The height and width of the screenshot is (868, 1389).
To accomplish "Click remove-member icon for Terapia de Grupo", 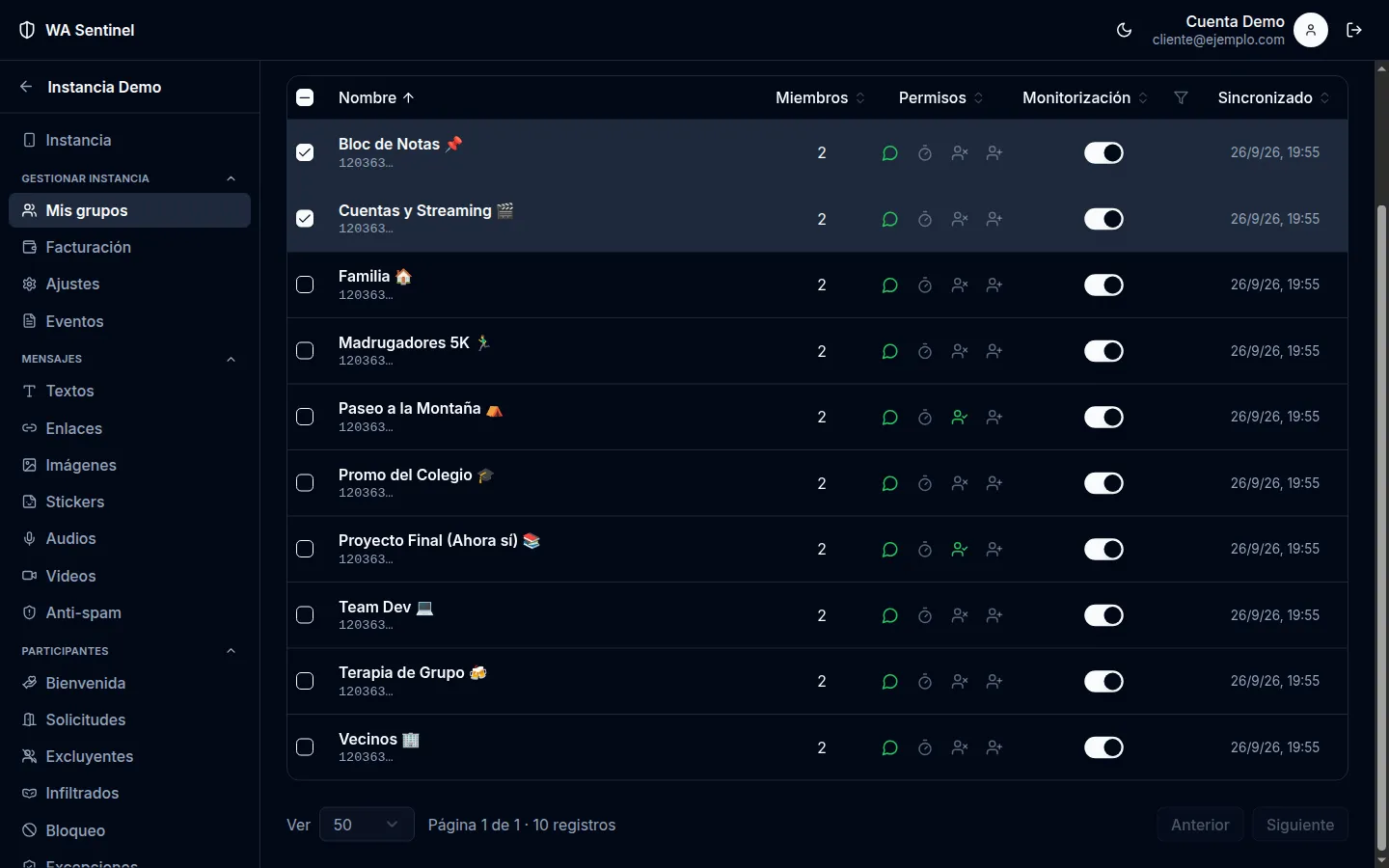I will coord(960,682).
